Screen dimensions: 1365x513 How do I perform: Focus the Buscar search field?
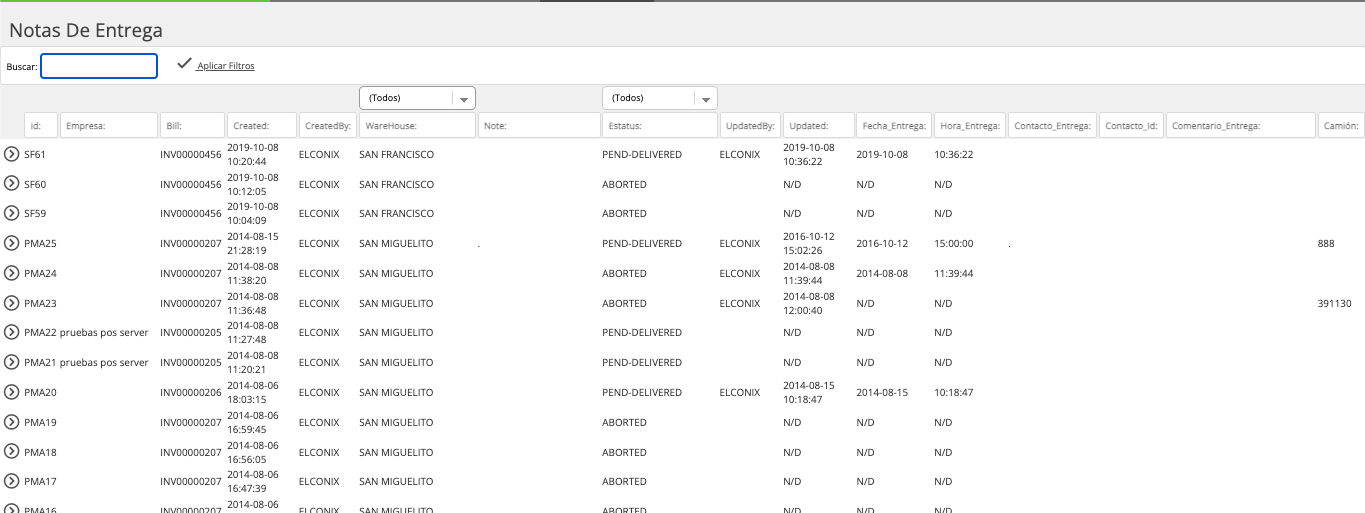(x=99, y=66)
